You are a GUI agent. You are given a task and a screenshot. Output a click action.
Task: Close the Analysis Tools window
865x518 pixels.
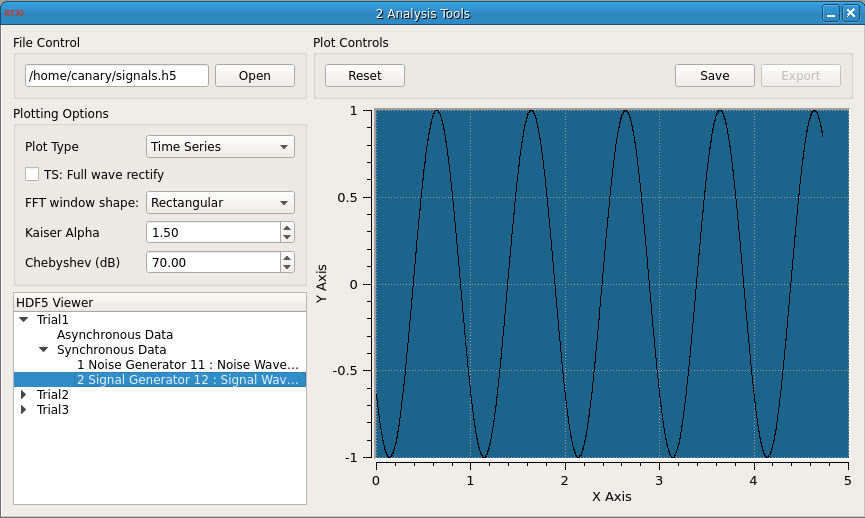851,13
